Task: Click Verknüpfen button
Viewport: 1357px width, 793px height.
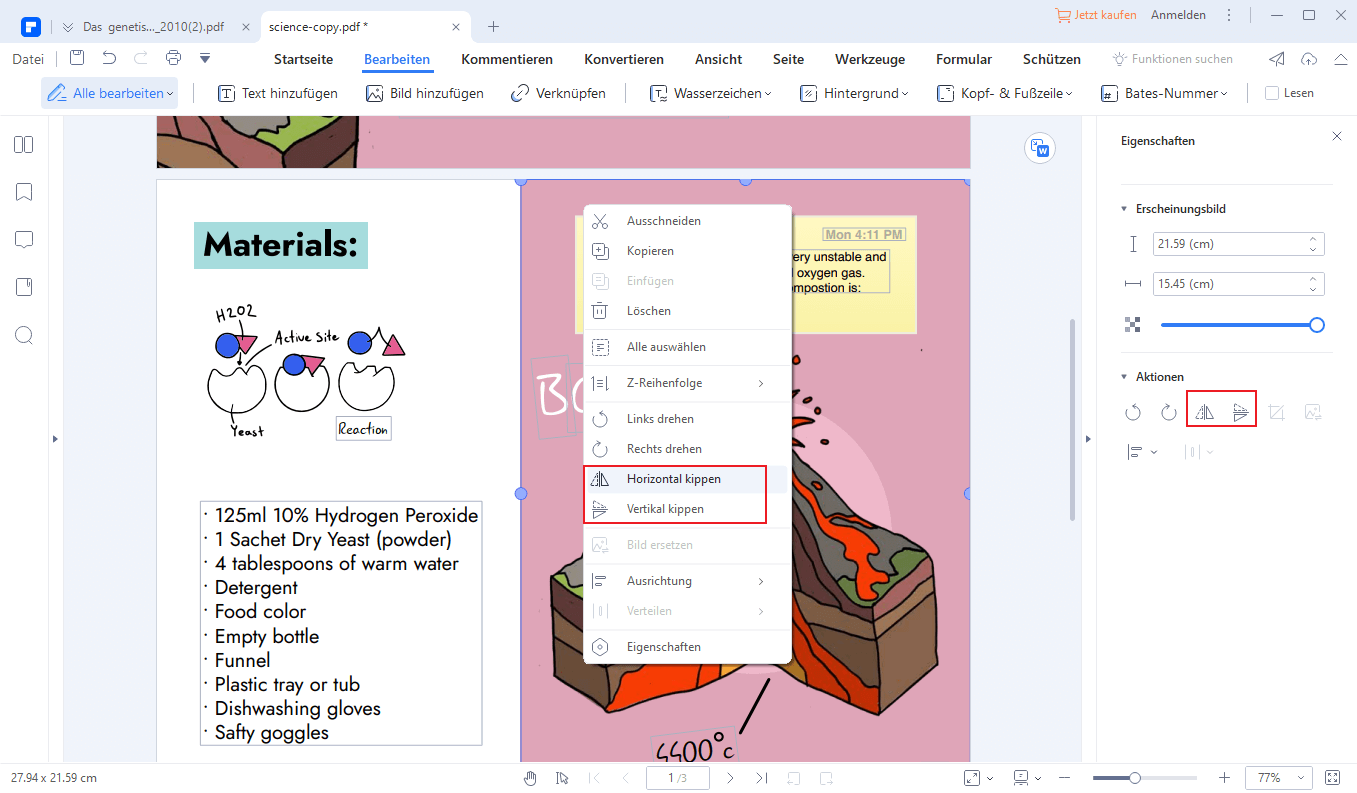Action: [558, 93]
